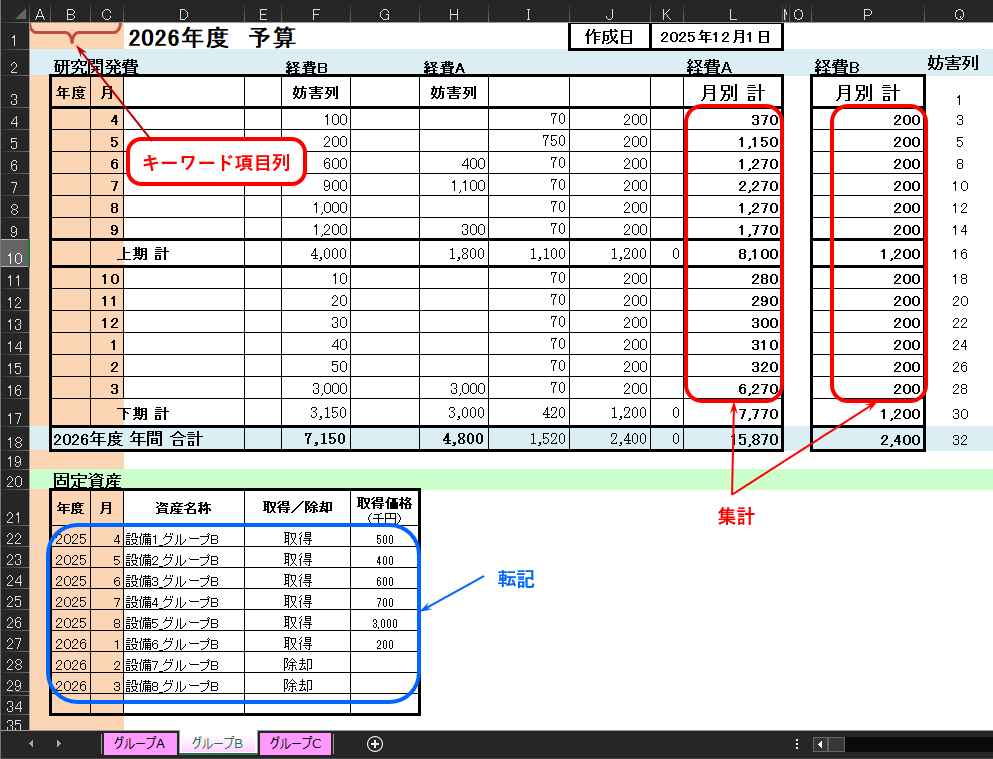The height and width of the screenshot is (759, 993).
Task: Click the 妨害列 label in column Q
Action: point(953,63)
